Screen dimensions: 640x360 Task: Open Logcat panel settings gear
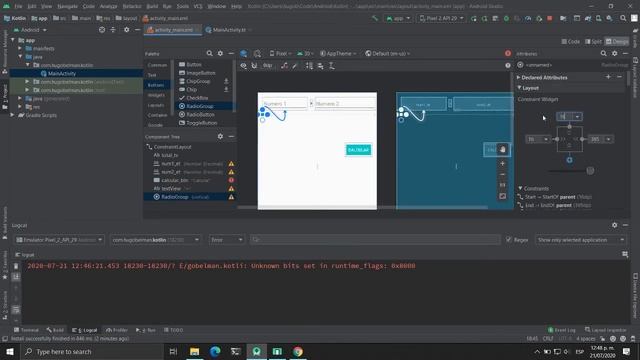[614, 225]
